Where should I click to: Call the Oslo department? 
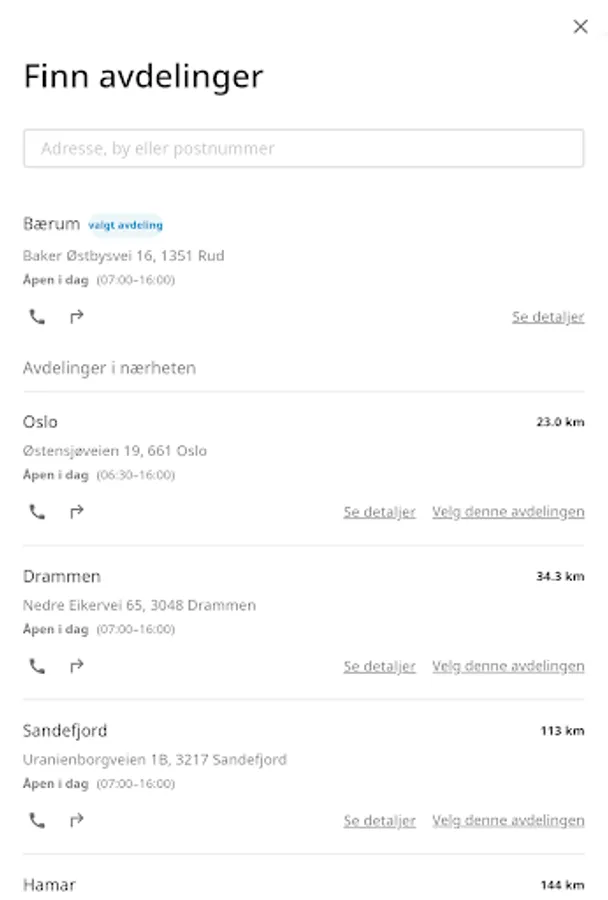pos(37,512)
